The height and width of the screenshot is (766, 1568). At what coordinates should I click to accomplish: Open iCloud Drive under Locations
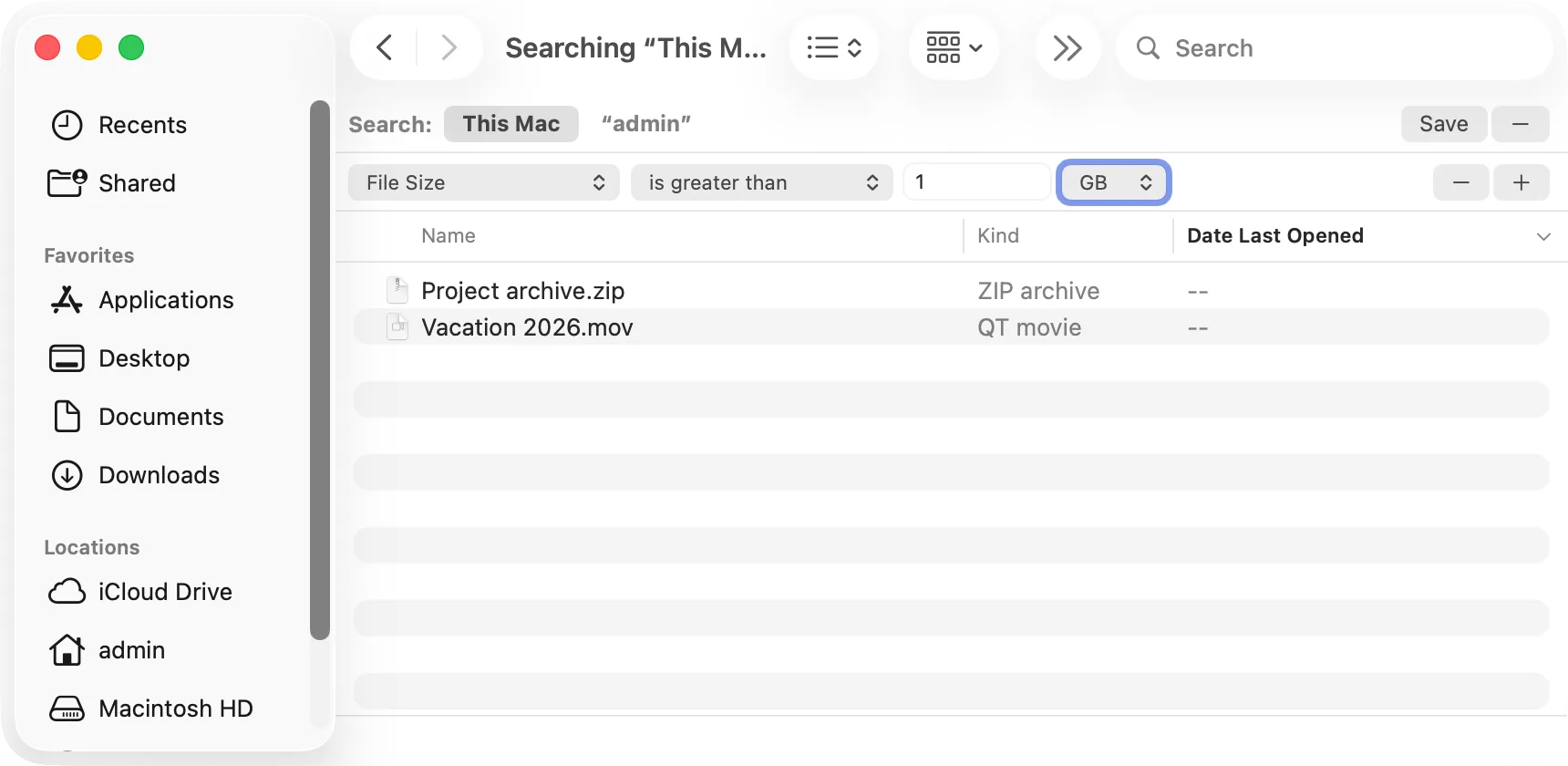click(x=165, y=592)
